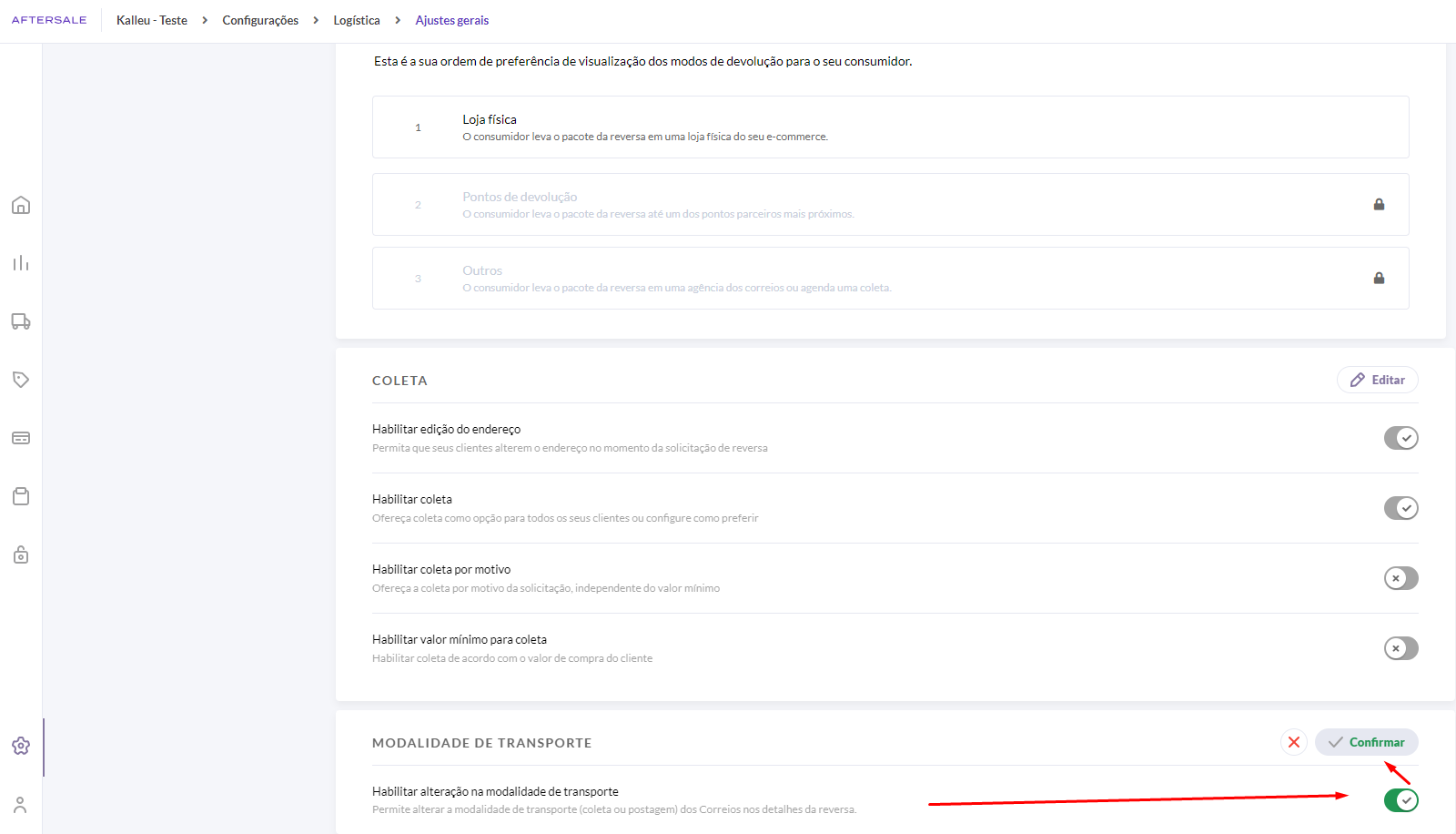Click the AFTERSALE logo
This screenshot has height=834, width=1456.
[49, 20]
